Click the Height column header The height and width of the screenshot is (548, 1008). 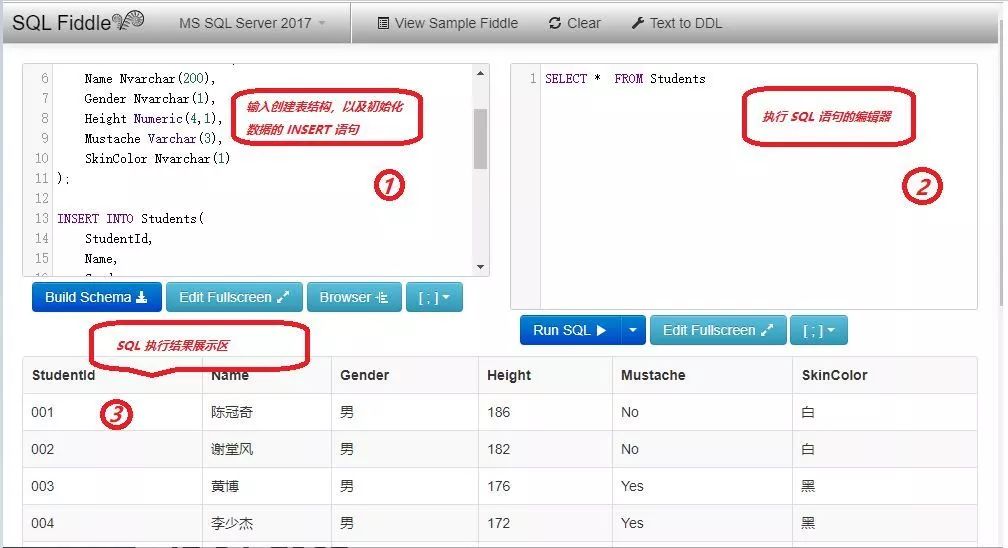509,375
